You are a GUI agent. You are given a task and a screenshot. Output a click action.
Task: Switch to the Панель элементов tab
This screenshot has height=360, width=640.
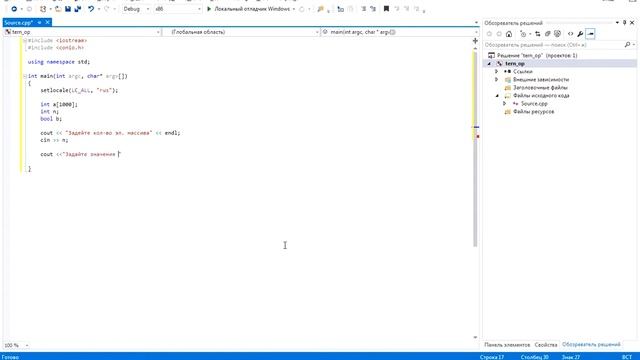(x=507, y=345)
